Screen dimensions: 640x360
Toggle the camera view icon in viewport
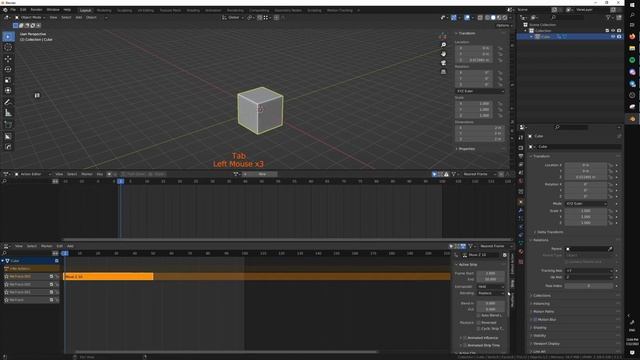click(443, 63)
